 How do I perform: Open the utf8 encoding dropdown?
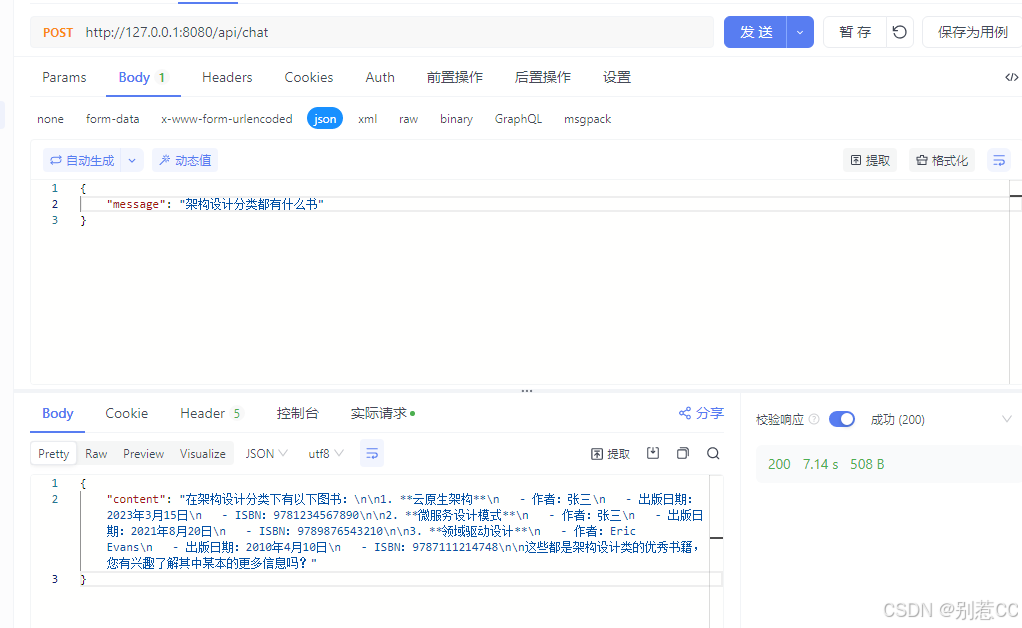point(325,453)
